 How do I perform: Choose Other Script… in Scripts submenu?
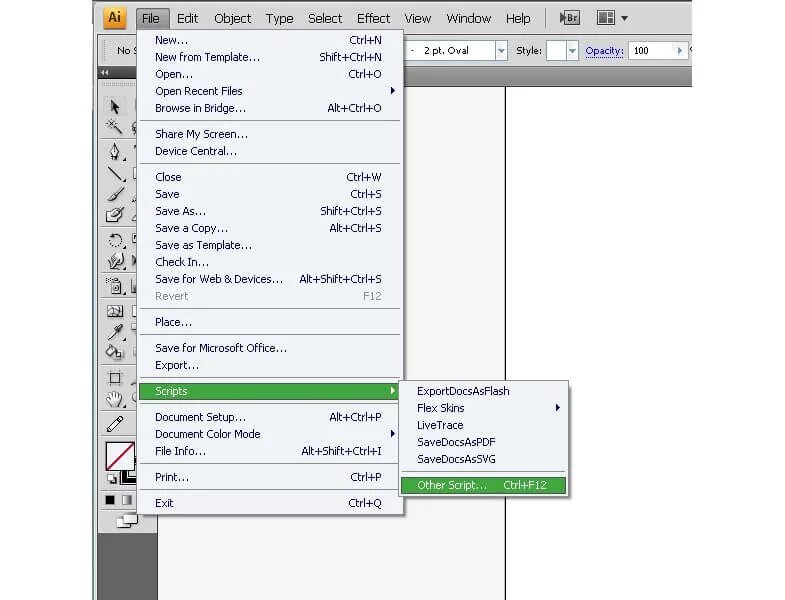tap(484, 485)
